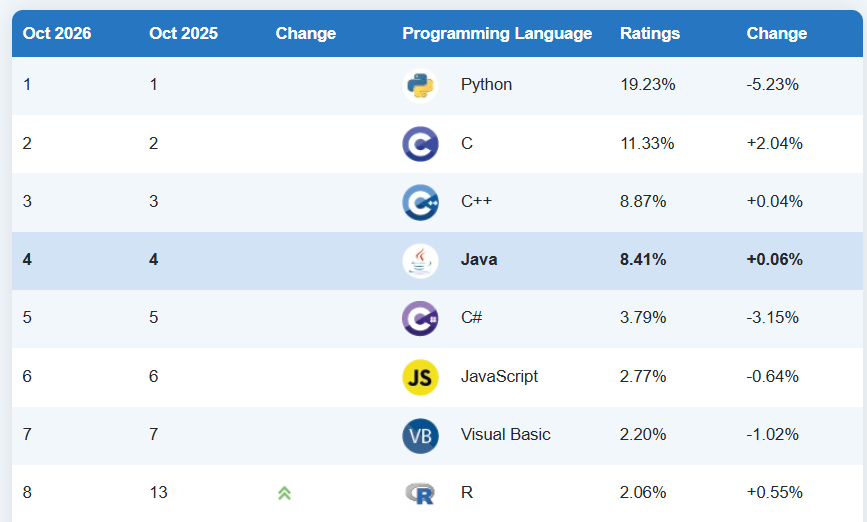Select the C++ language name
Viewport: 867px width, 522px height.
476,201
